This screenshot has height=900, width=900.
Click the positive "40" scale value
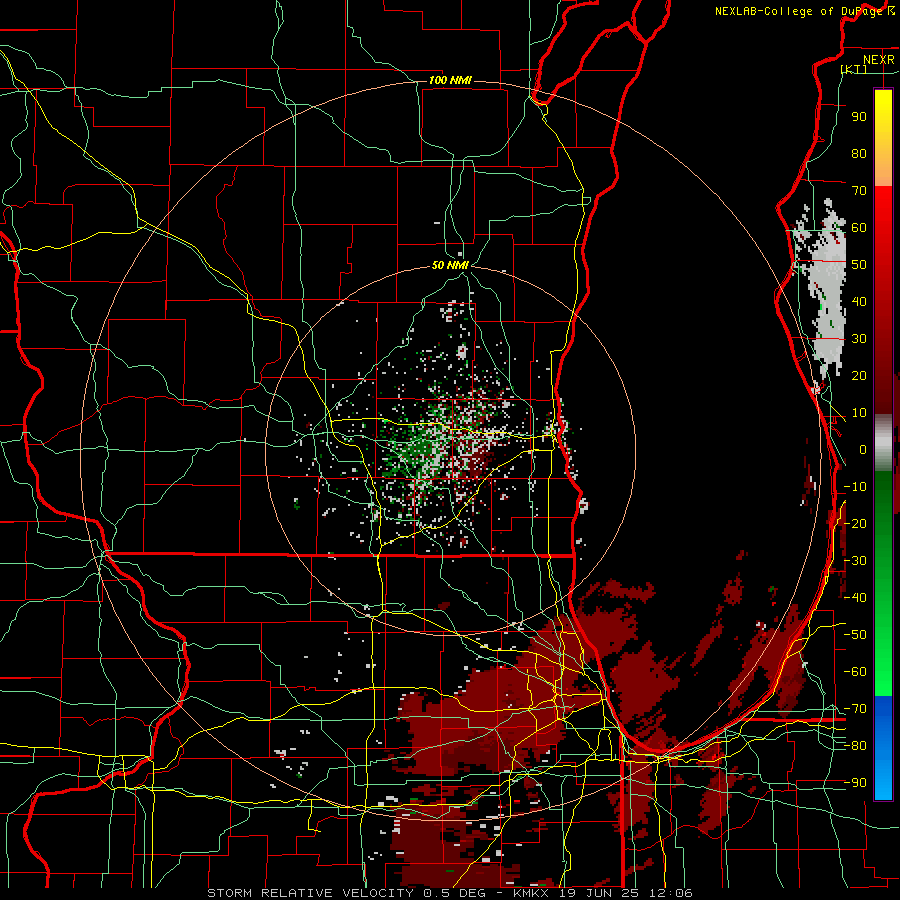point(859,301)
